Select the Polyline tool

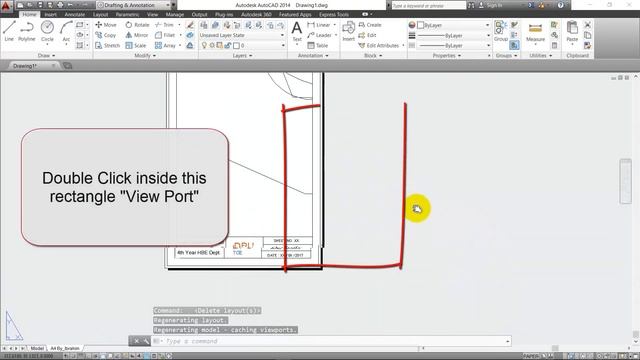point(27,31)
